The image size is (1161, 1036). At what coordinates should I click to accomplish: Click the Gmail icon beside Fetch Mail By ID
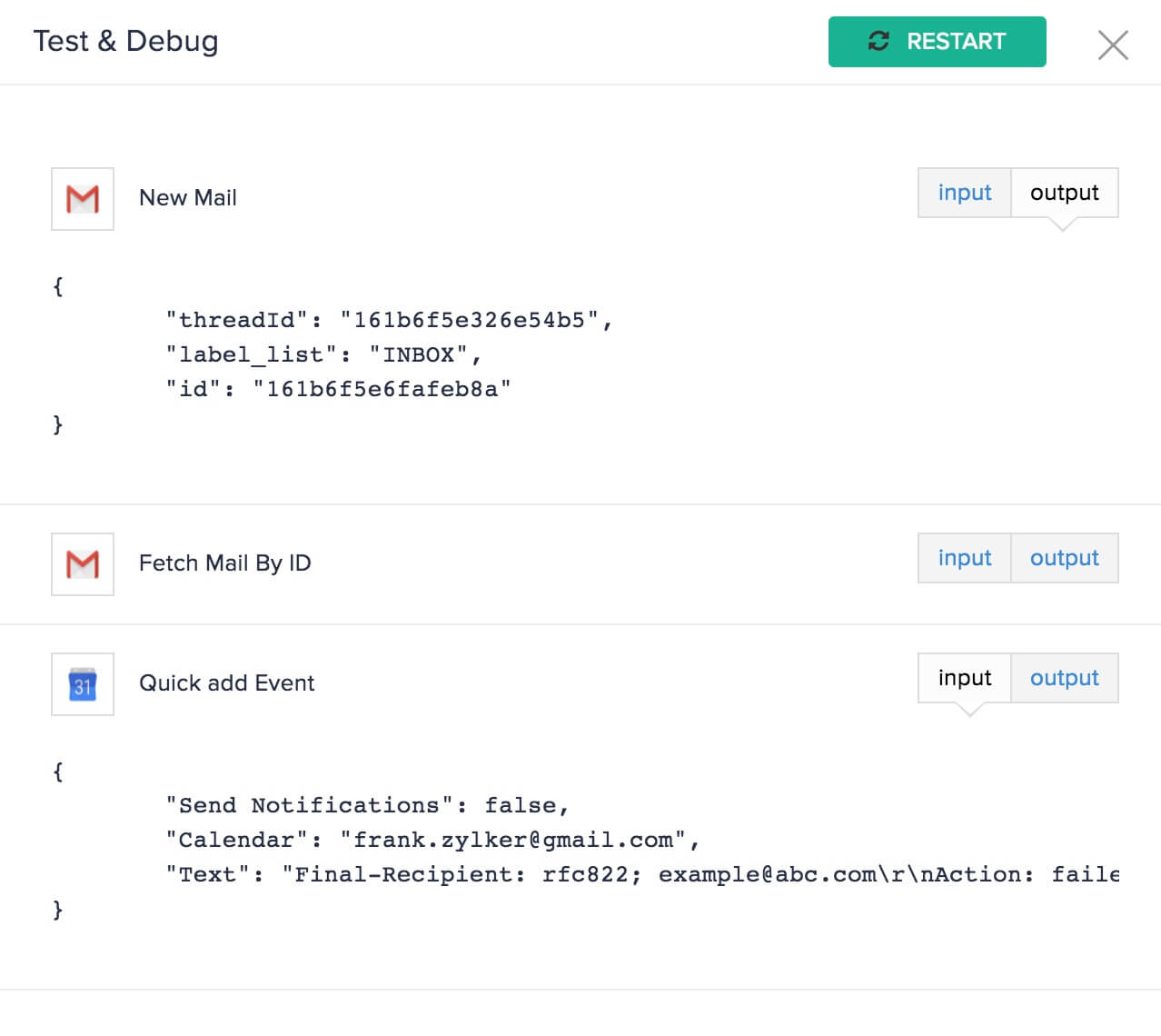(x=83, y=564)
